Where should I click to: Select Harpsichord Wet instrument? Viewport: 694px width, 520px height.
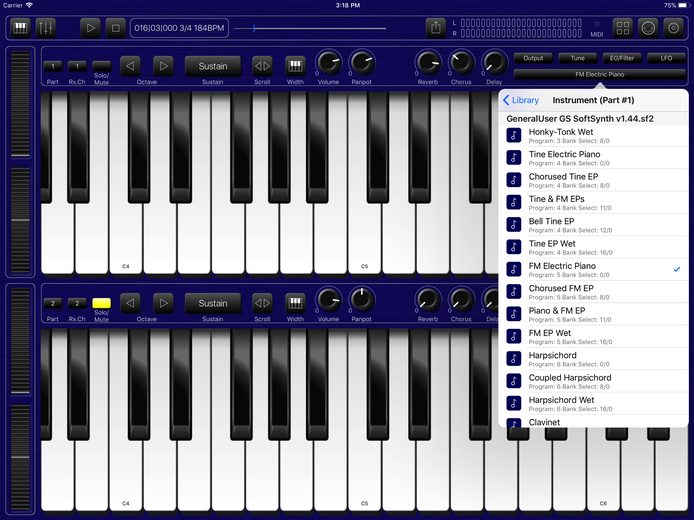pos(593,404)
